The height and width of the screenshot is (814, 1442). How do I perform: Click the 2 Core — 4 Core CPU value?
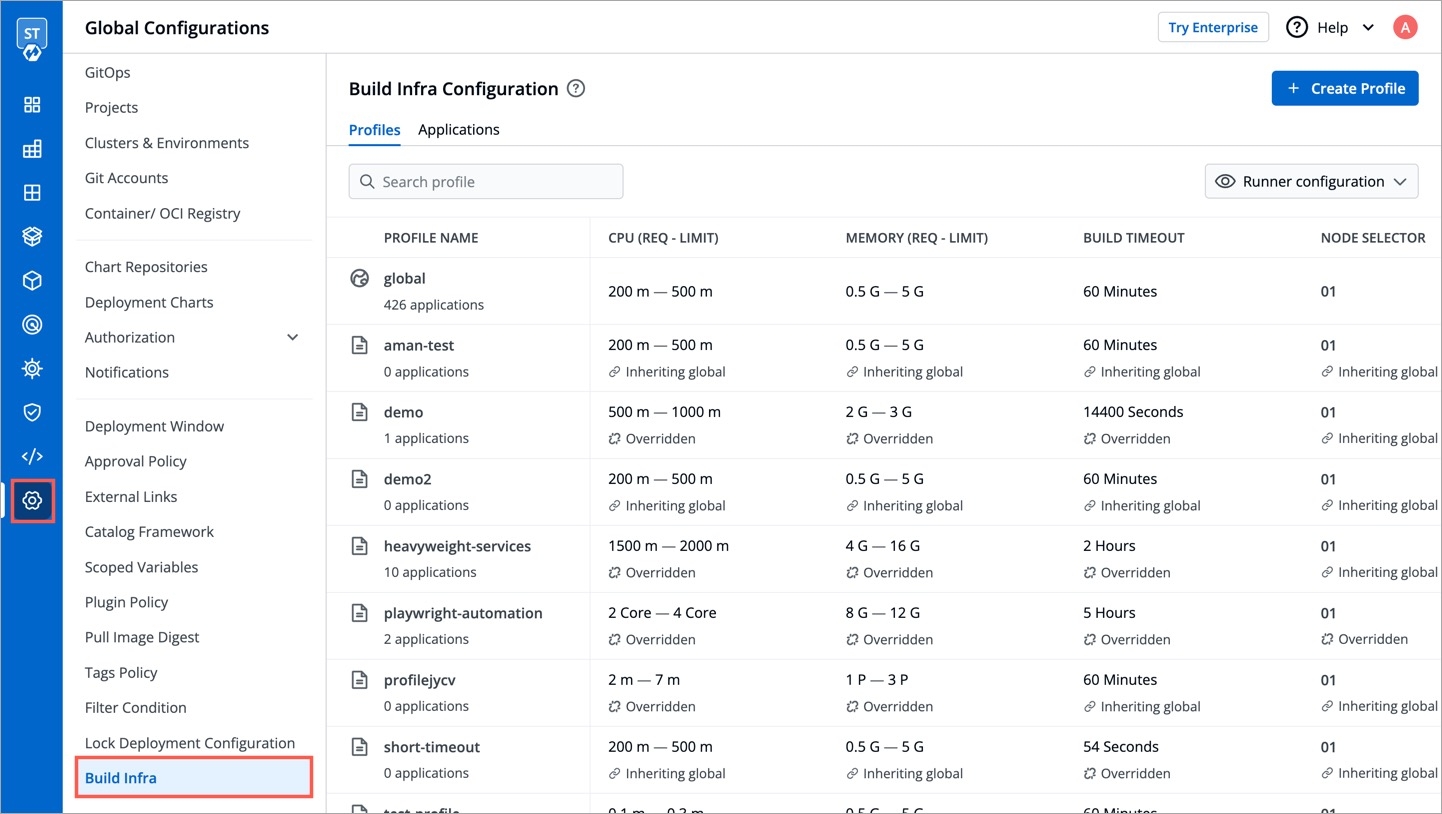pos(662,613)
